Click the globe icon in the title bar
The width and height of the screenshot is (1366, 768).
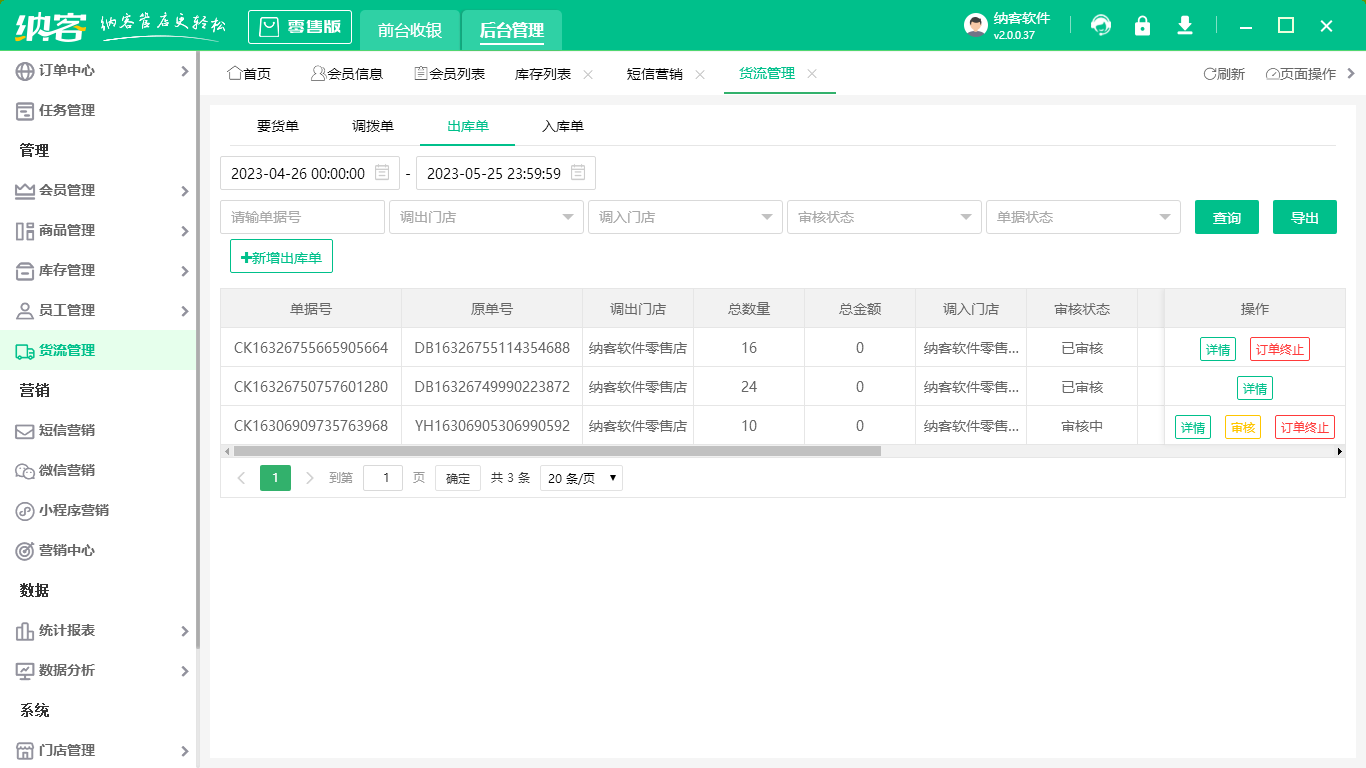tap(1100, 25)
